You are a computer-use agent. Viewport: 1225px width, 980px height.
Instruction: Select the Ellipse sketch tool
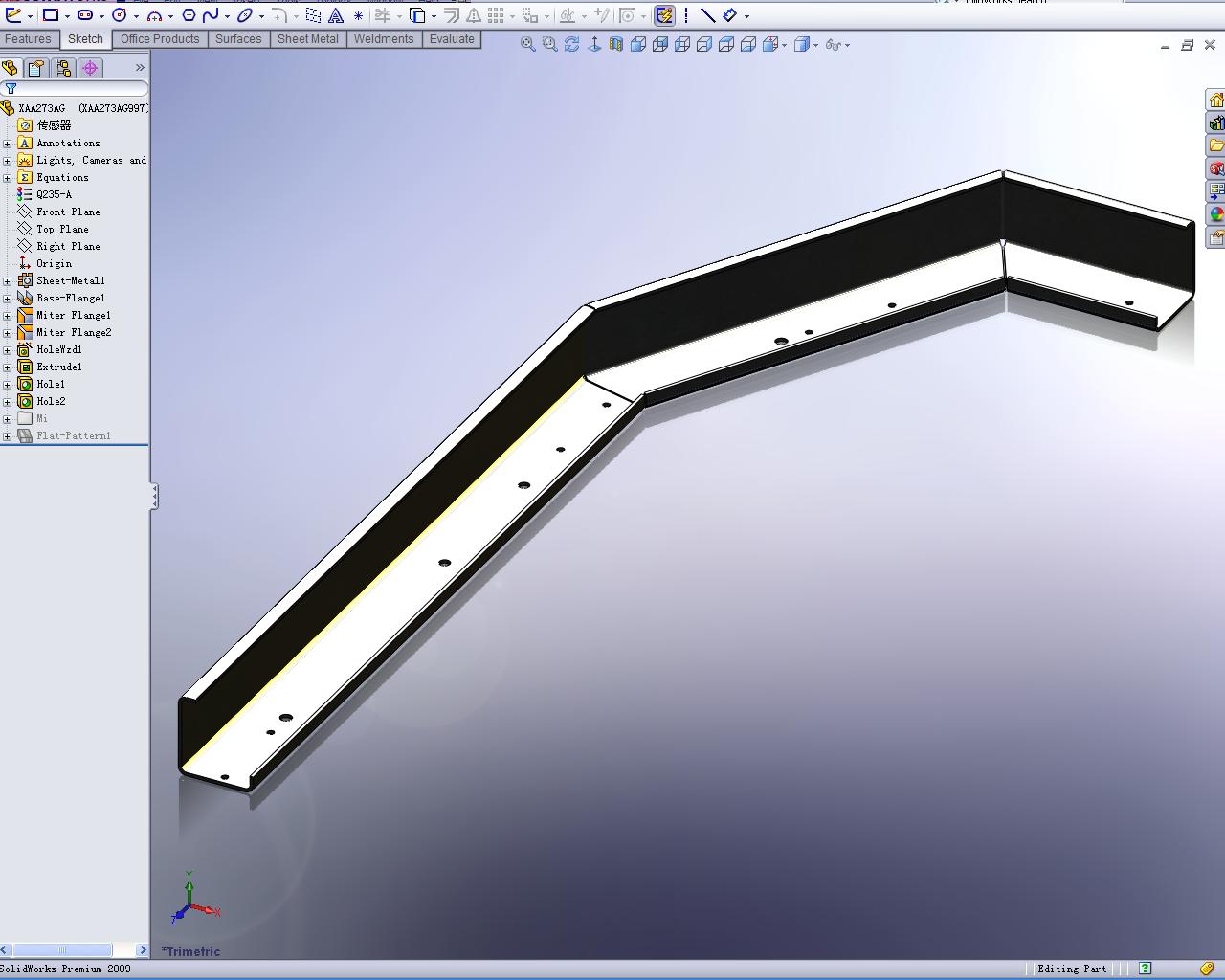click(245, 15)
